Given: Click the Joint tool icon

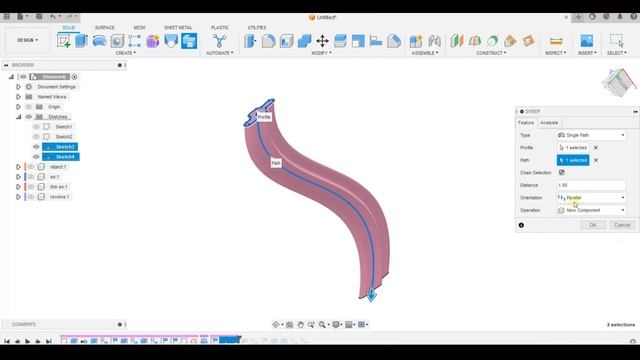Looking at the screenshot, I should pos(434,41).
